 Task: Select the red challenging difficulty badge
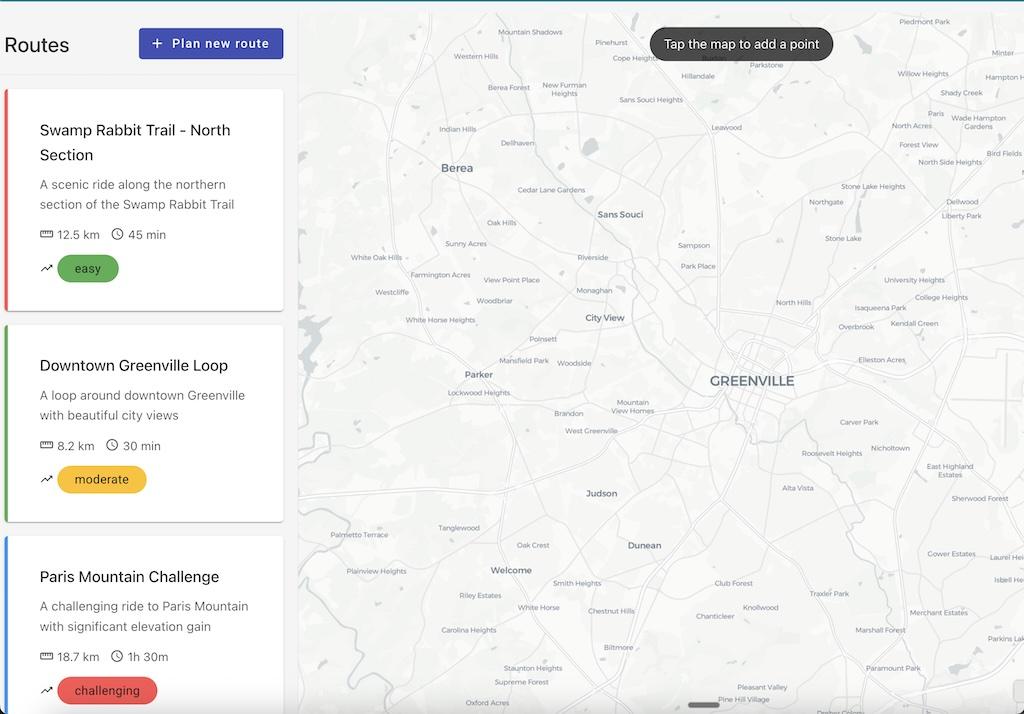tap(107, 690)
